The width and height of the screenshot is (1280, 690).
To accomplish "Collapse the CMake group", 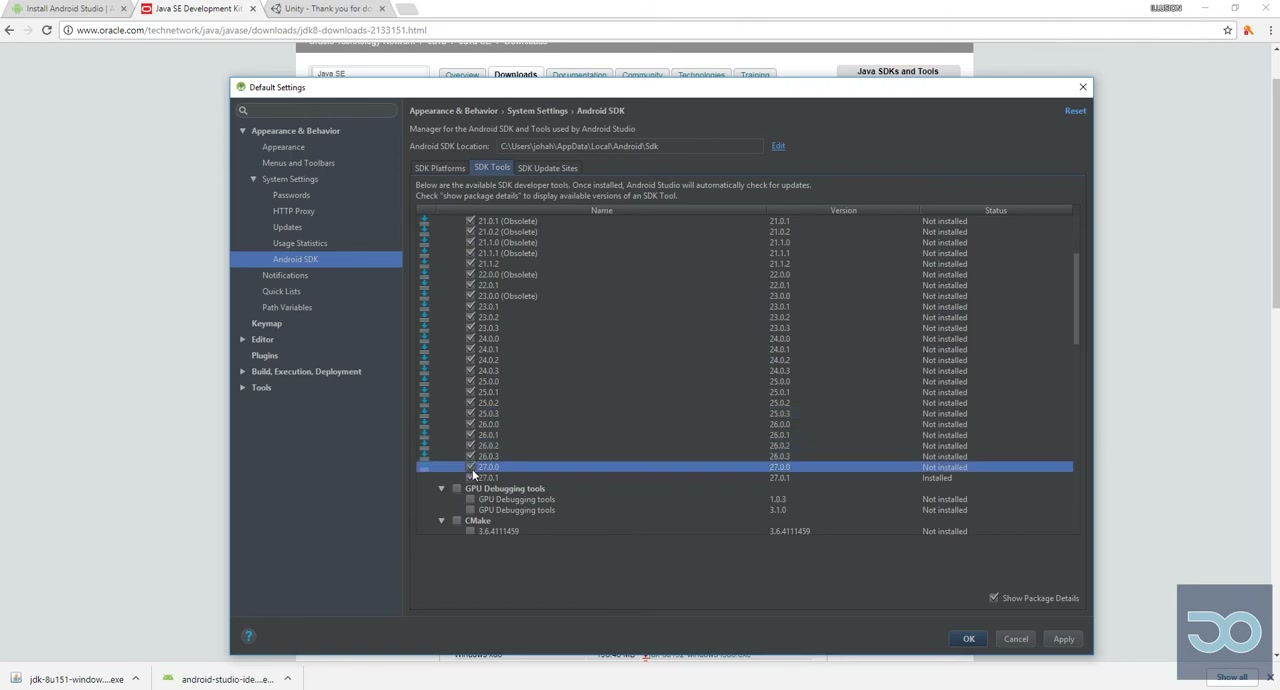I will (441, 521).
